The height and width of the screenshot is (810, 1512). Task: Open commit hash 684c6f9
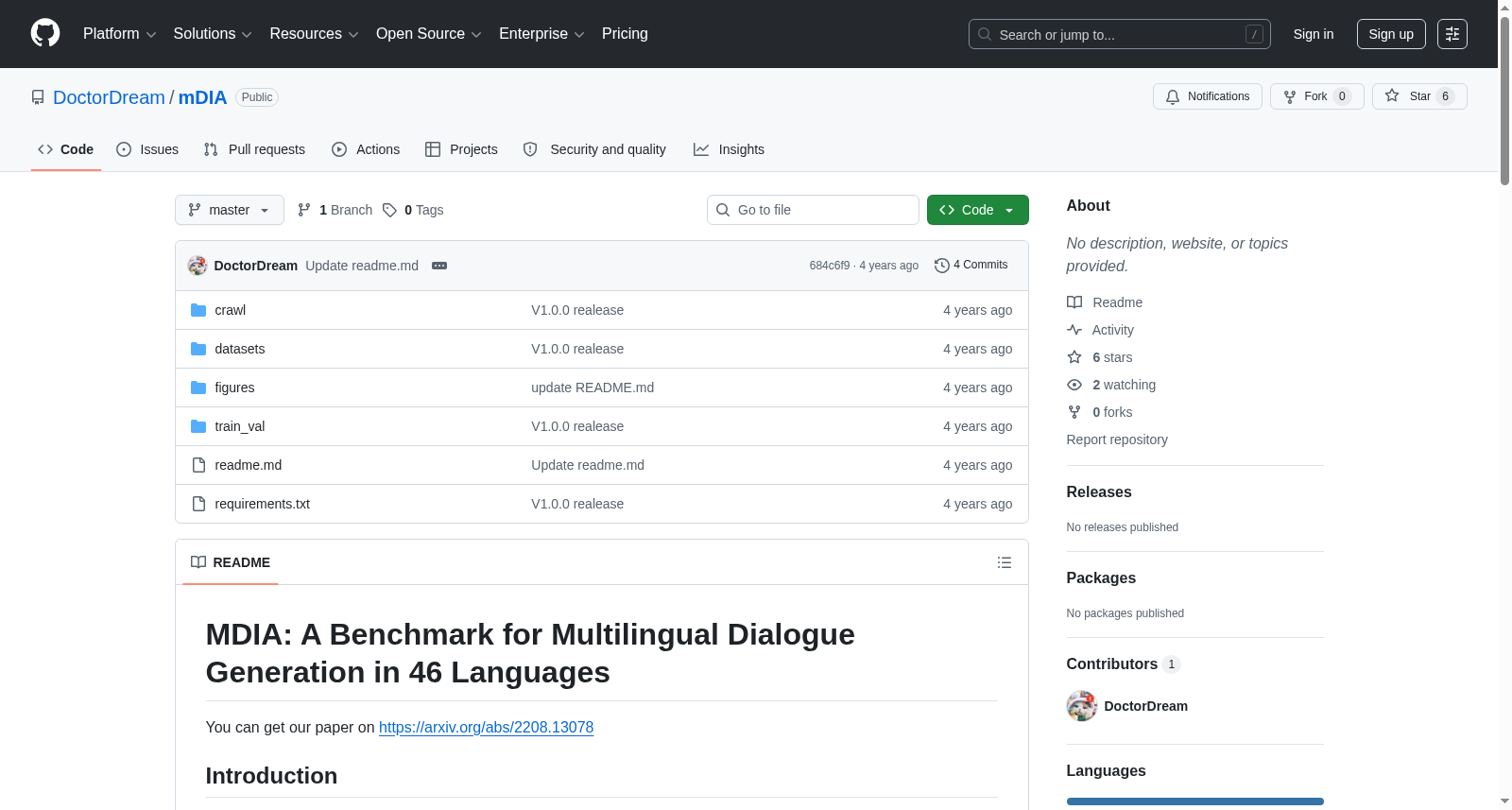830,266
